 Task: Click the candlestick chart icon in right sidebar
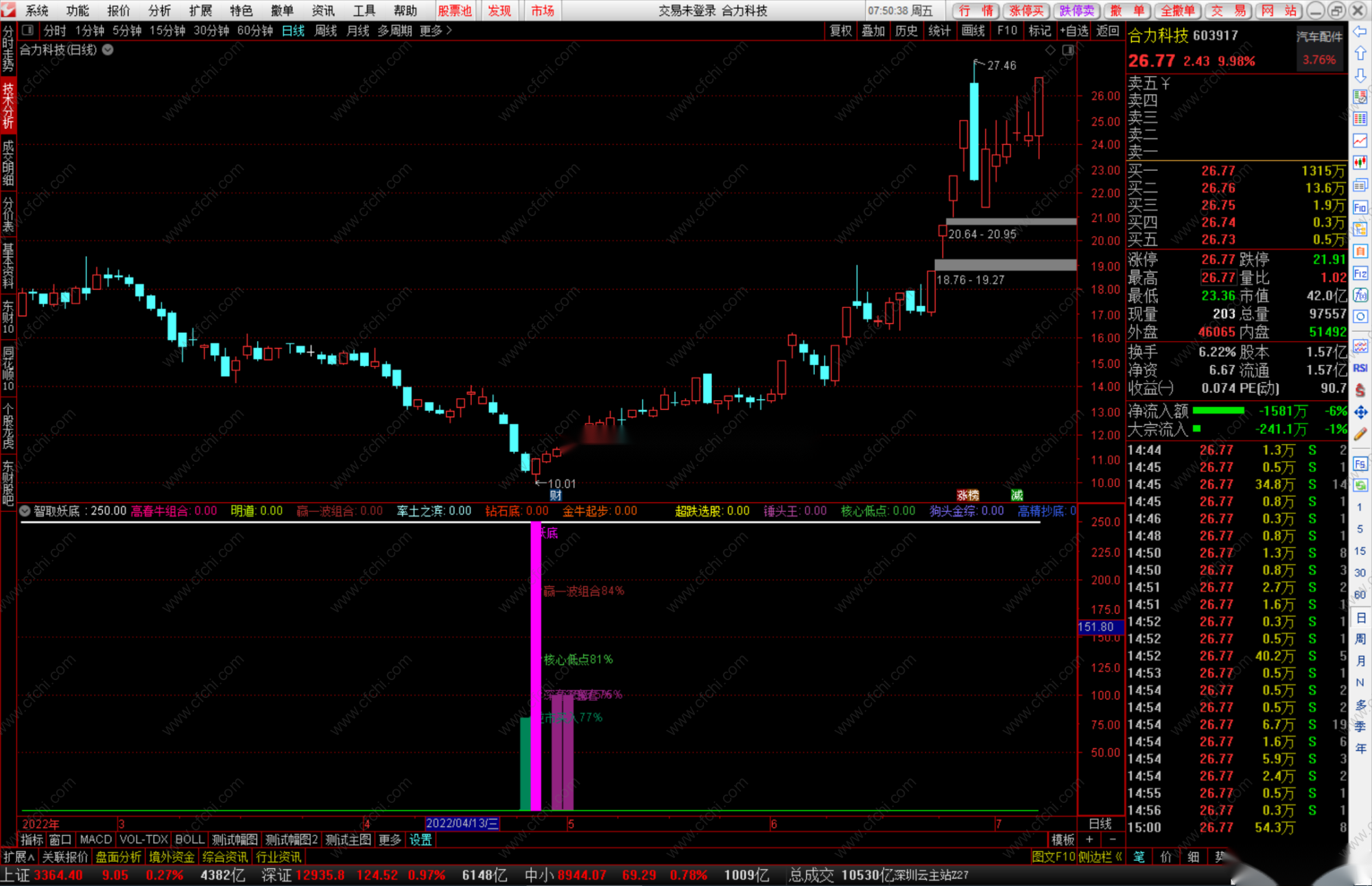pyautogui.click(x=1360, y=163)
